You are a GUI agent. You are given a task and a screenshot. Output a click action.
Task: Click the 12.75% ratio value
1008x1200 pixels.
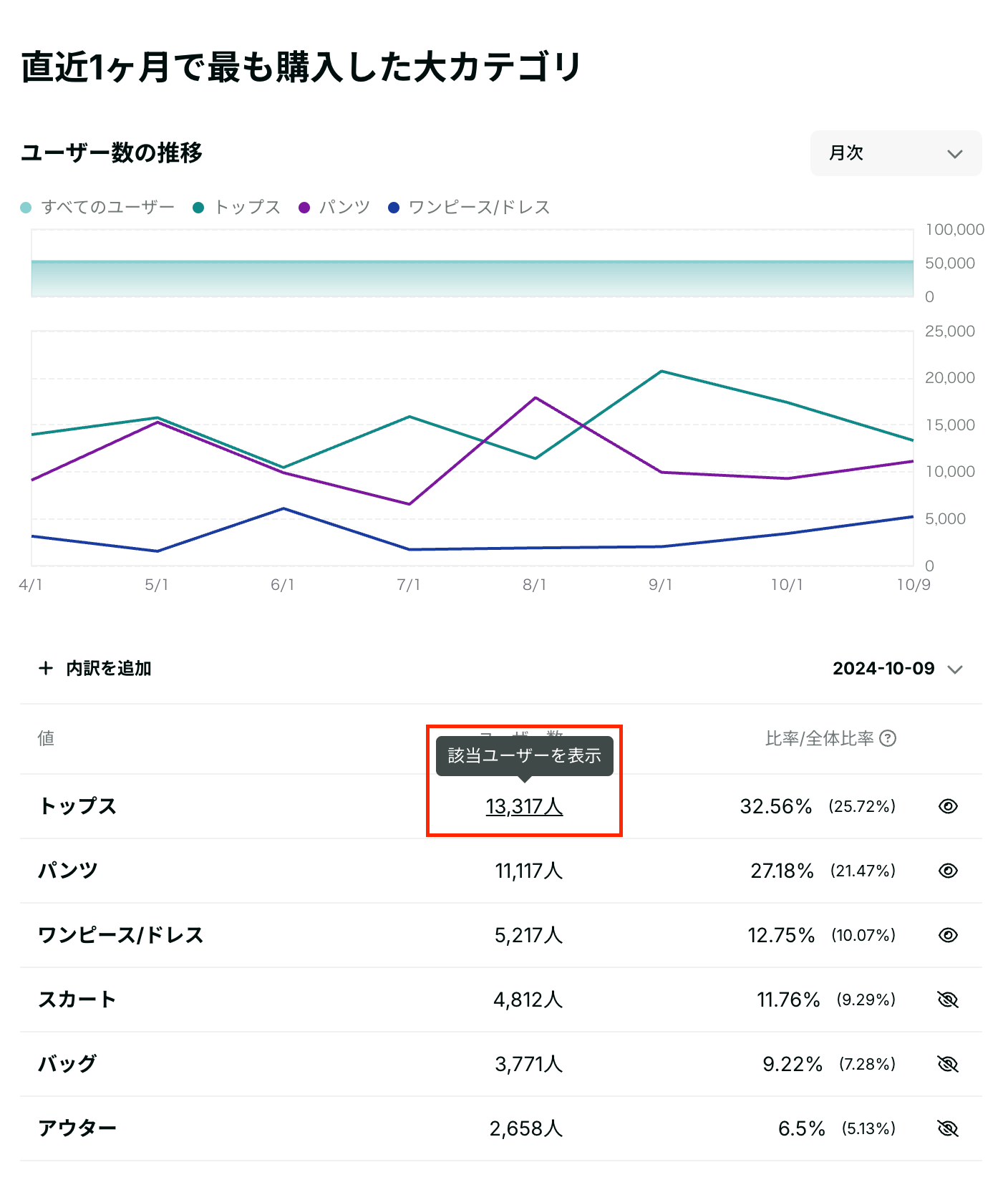point(781,935)
